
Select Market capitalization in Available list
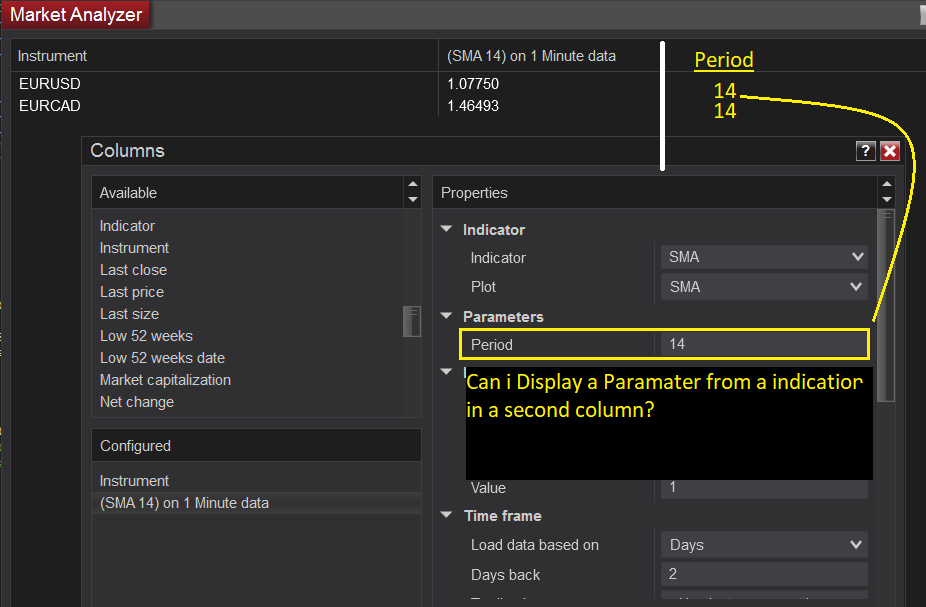165,380
